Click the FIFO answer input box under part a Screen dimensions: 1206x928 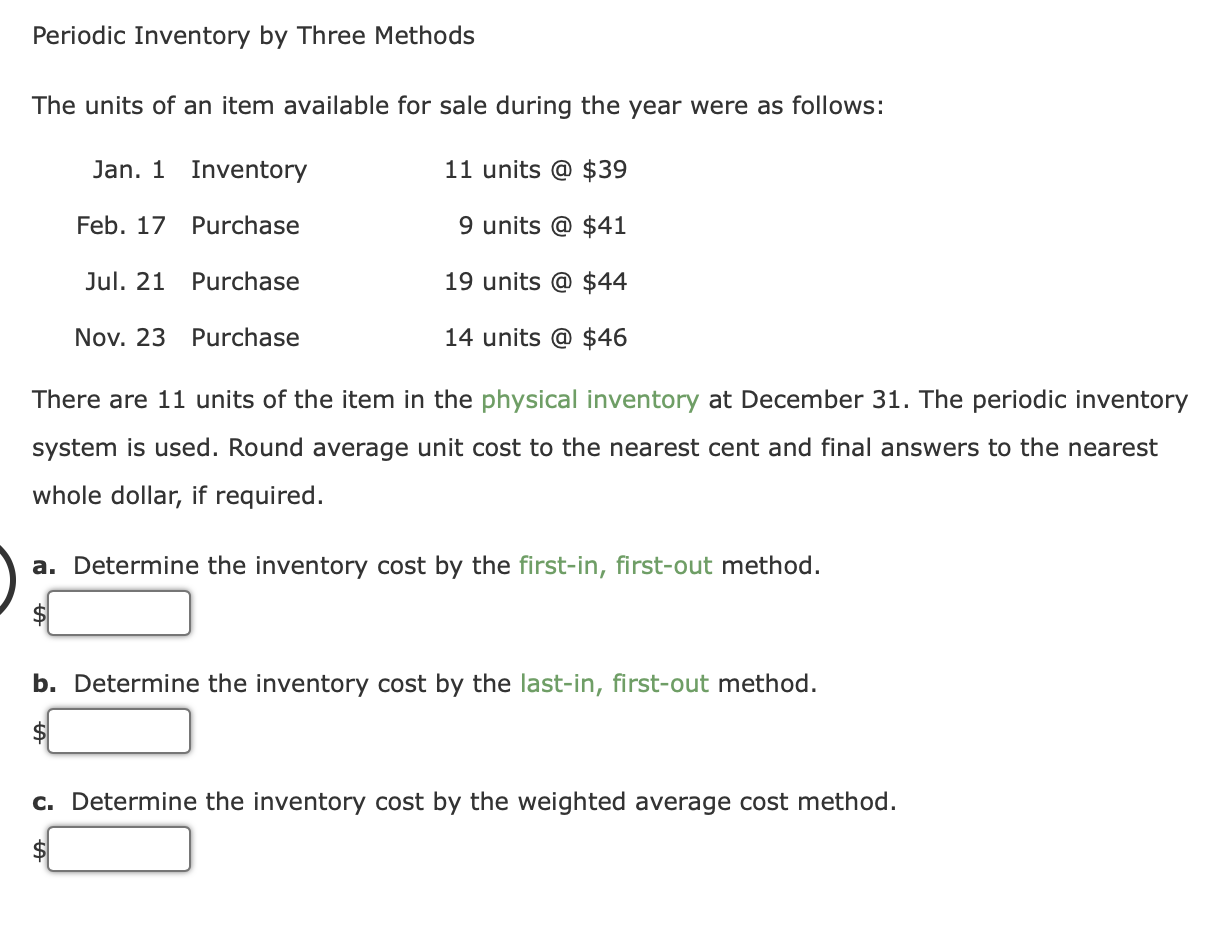click(119, 613)
